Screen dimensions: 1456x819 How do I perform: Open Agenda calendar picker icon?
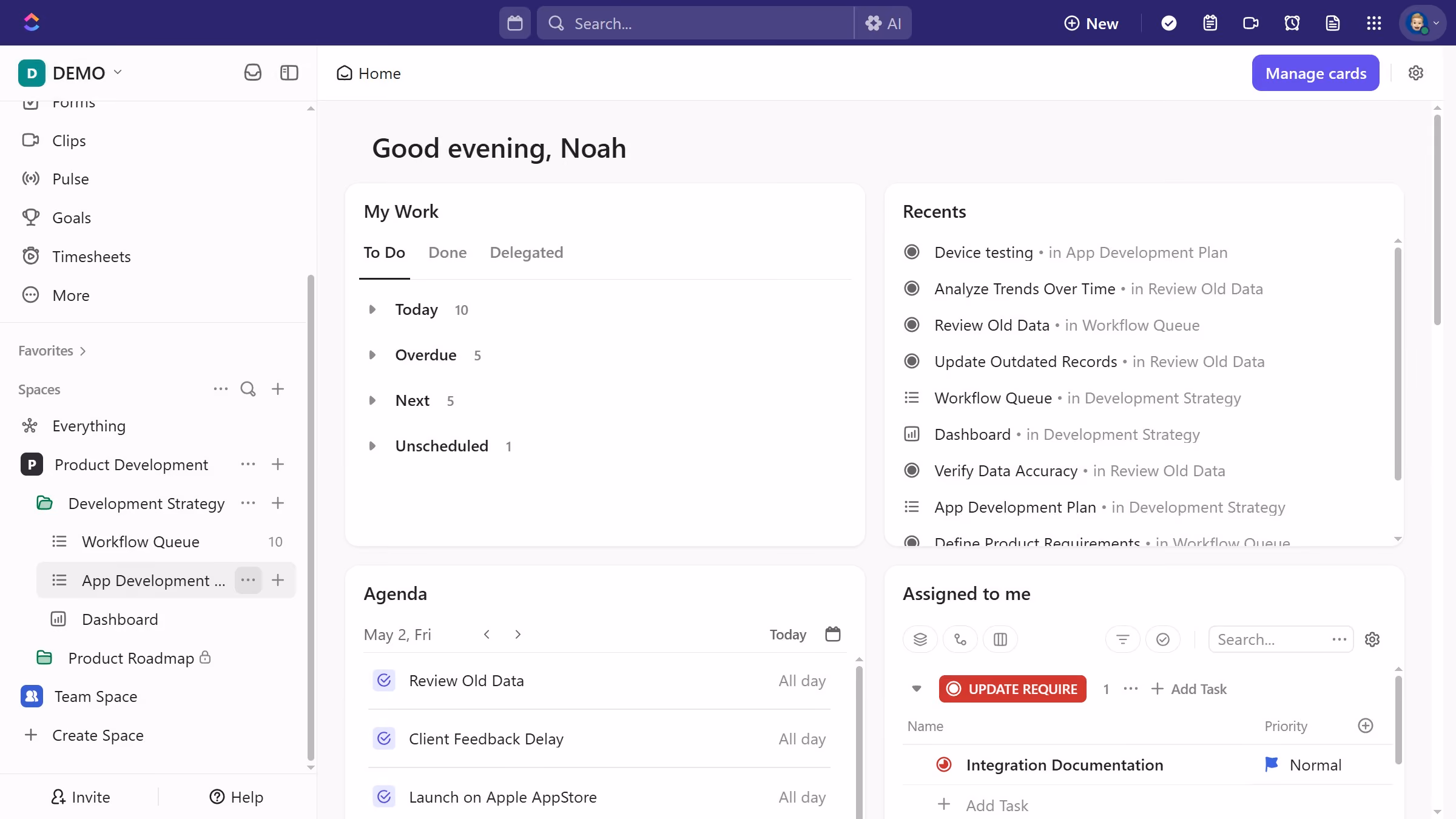coord(833,634)
